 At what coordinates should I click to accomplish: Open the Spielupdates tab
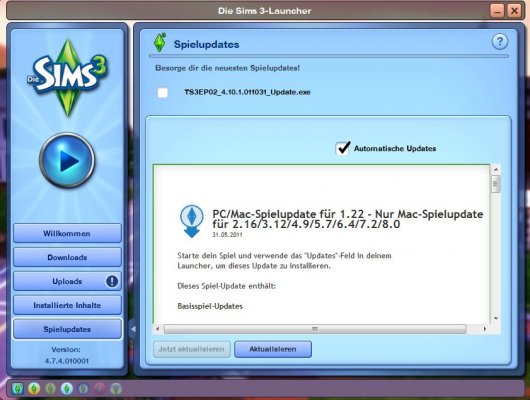[x=67, y=329]
